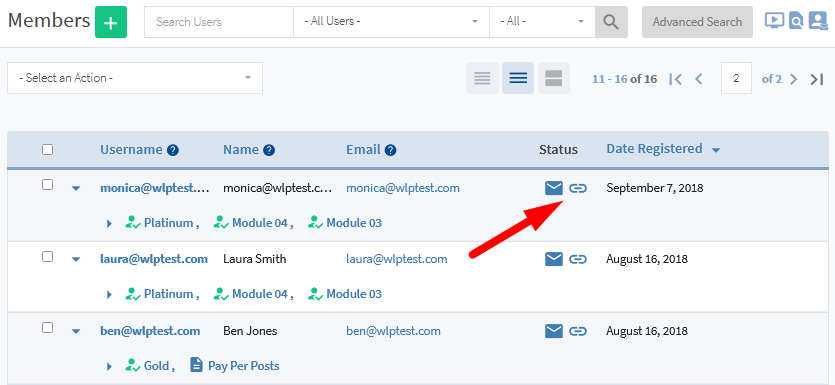Click envelope status icon for ben
Viewport: 835px width, 385px height.
(x=554, y=331)
